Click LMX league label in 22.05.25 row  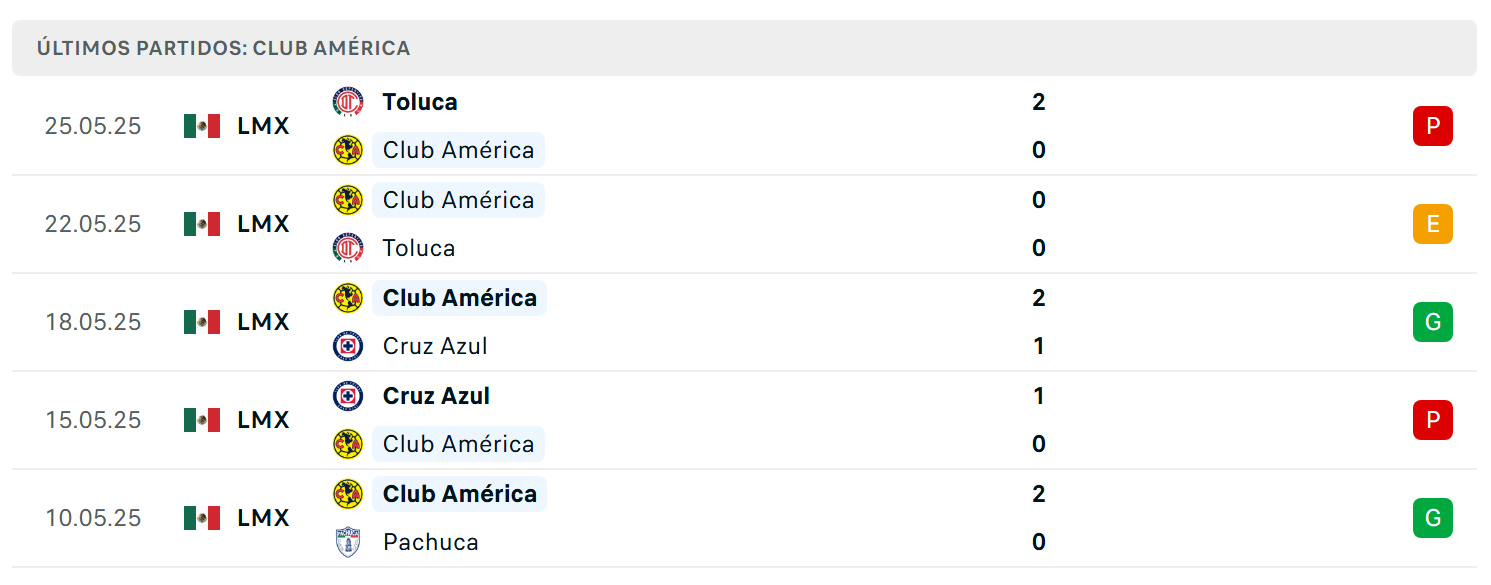pyautogui.click(x=263, y=224)
